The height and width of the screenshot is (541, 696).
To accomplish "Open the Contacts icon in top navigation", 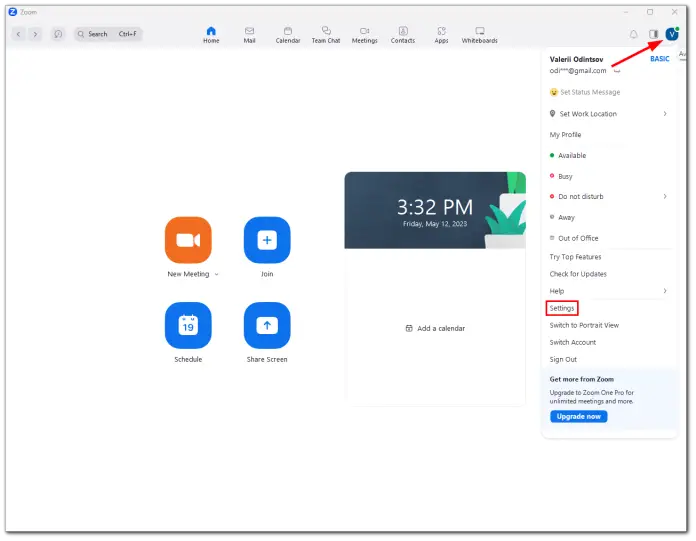I will (x=403, y=35).
